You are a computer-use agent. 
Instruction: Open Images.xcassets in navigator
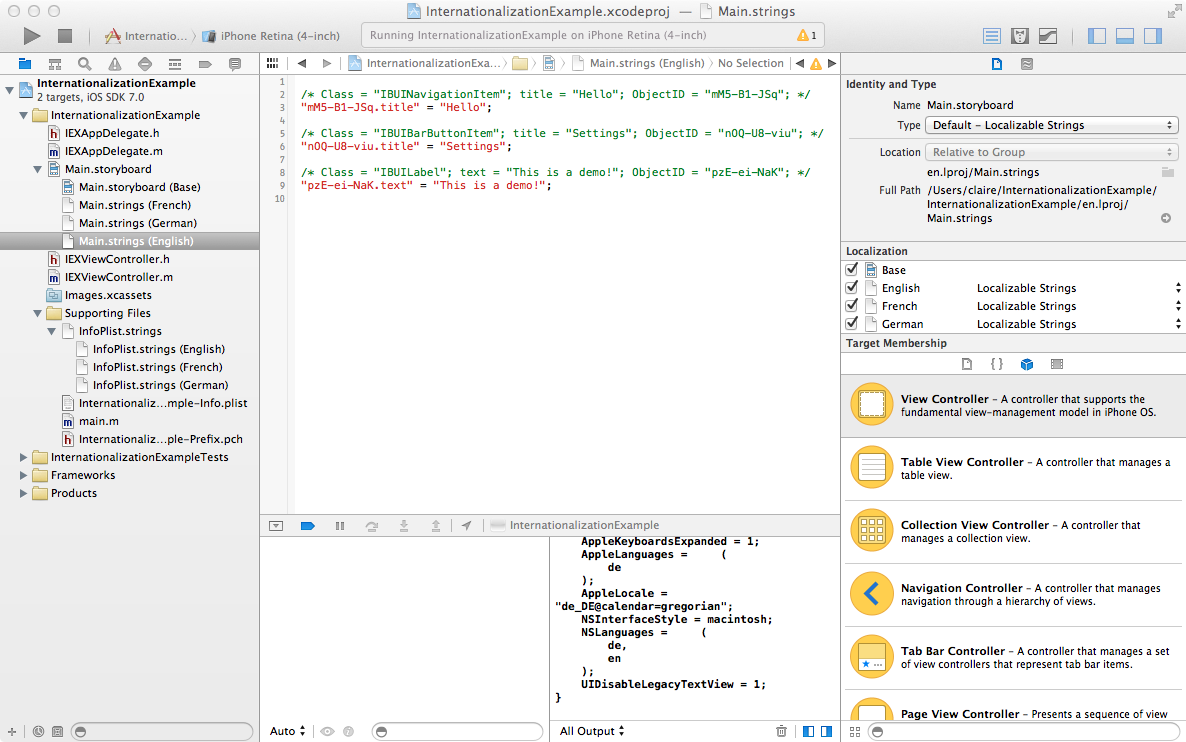pyautogui.click(x=107, y=295)
